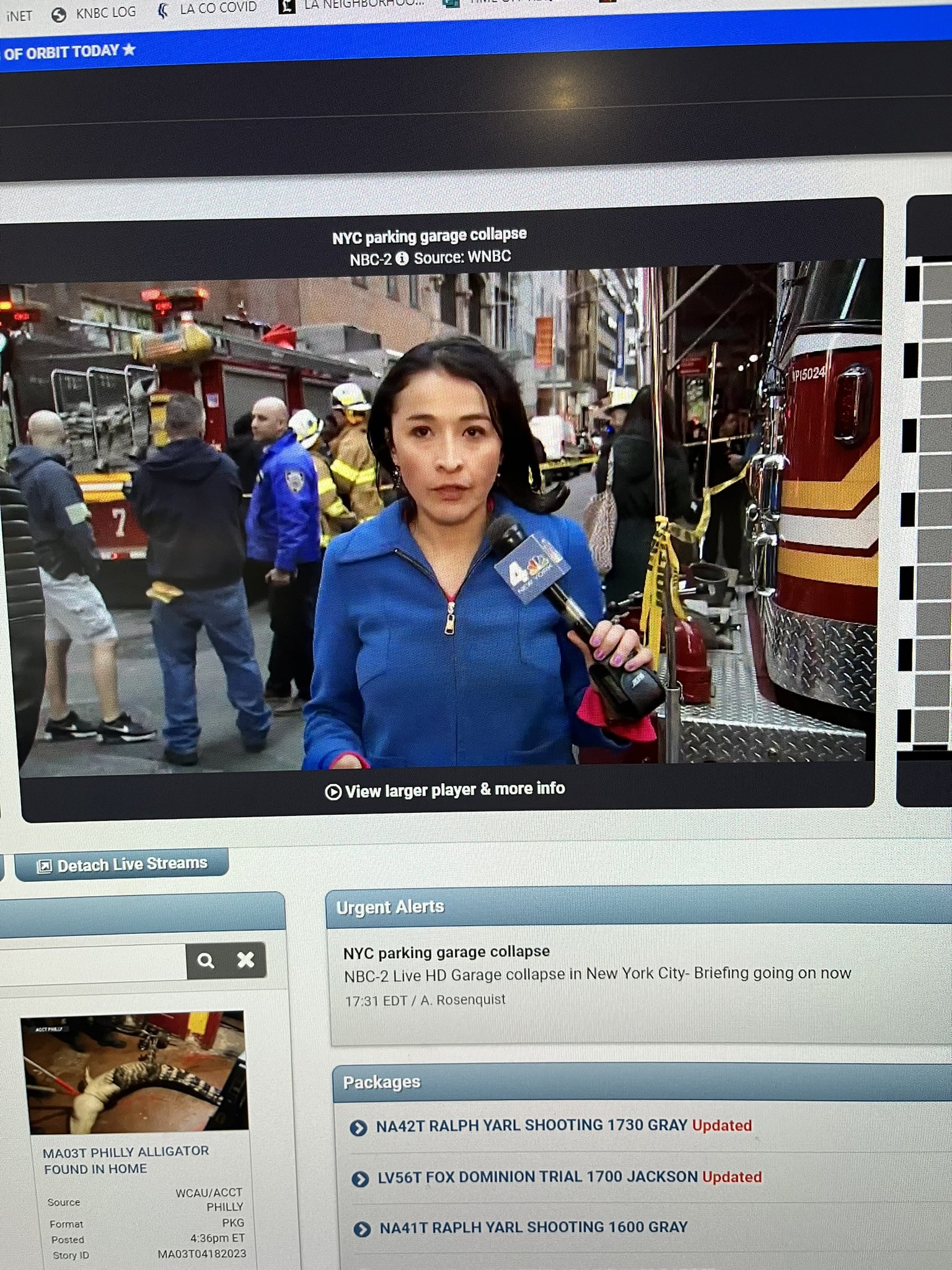Open the NYC parking garage collapse urgent alert
The height and width of the screenshot is (1270, 952).
click(446, 952)
